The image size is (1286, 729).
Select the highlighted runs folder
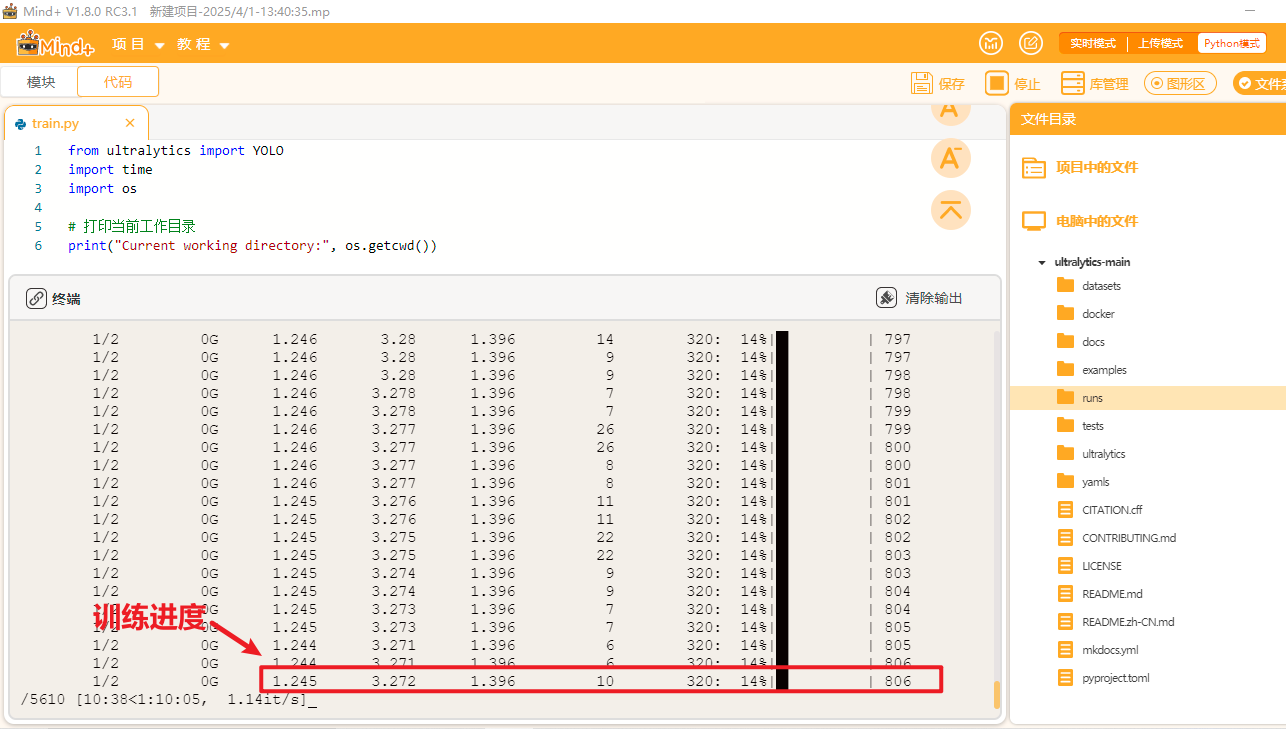click(x=1148, y=398)
